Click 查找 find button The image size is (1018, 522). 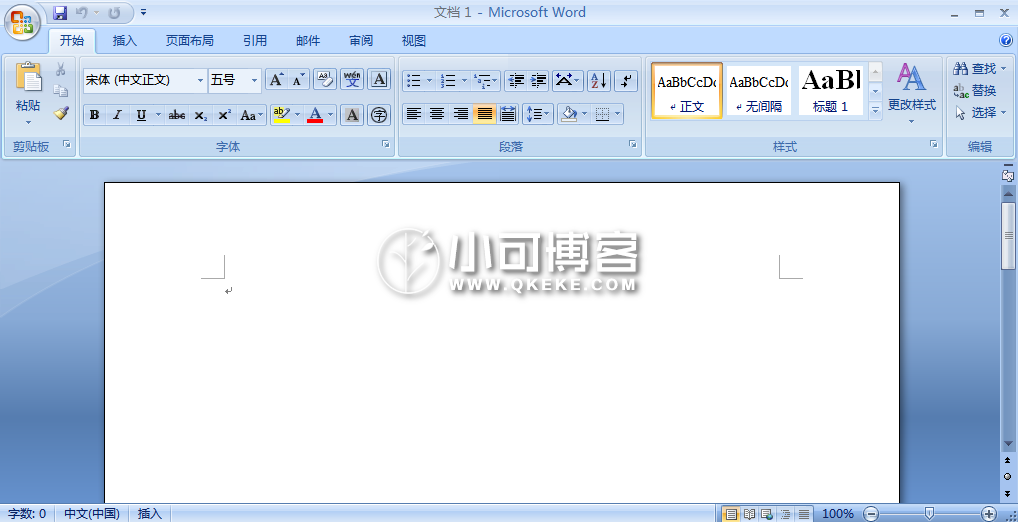click(x=980, y=68)
